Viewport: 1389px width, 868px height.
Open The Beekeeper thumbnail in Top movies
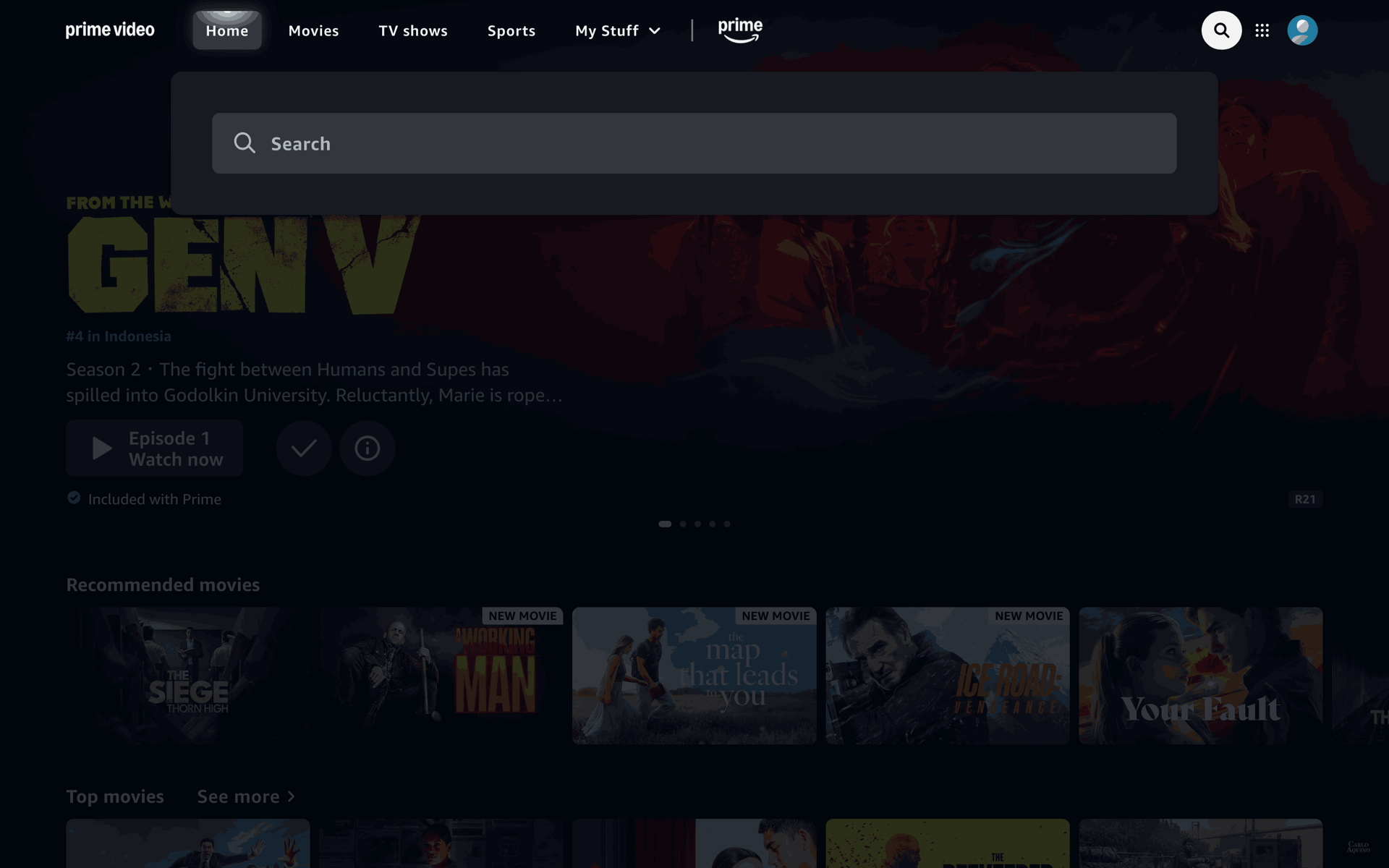(x=948, y=843)
